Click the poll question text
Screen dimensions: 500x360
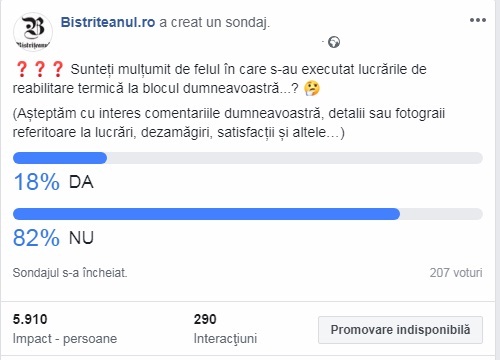220,79
